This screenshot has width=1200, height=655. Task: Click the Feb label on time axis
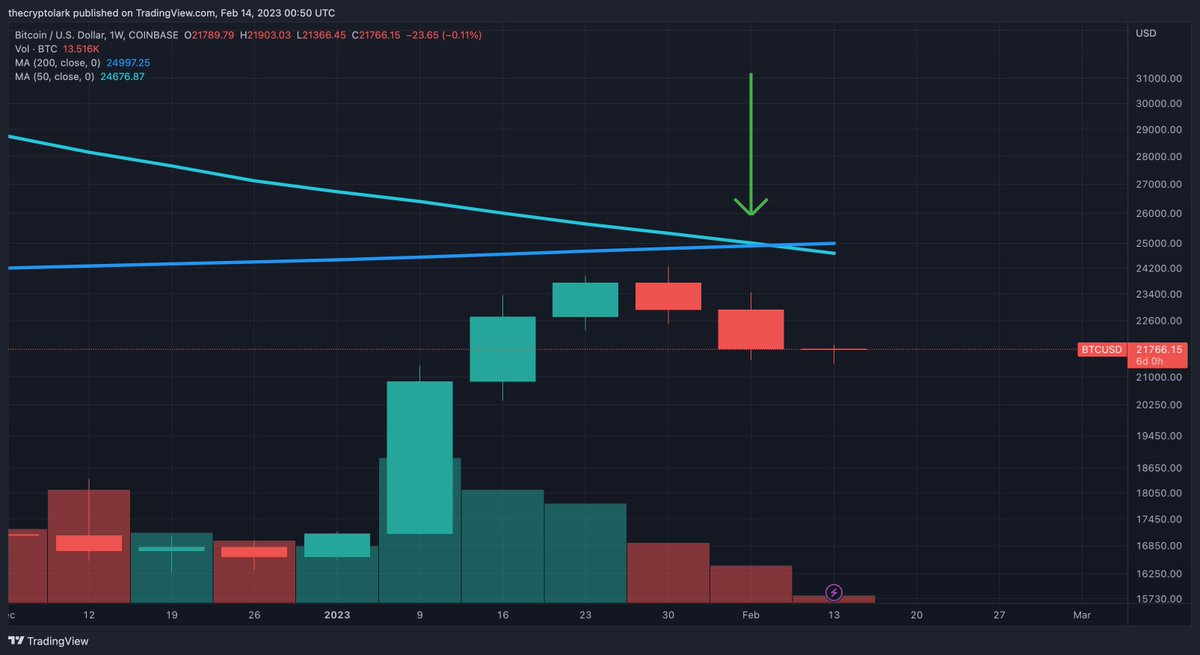(751, 616)
